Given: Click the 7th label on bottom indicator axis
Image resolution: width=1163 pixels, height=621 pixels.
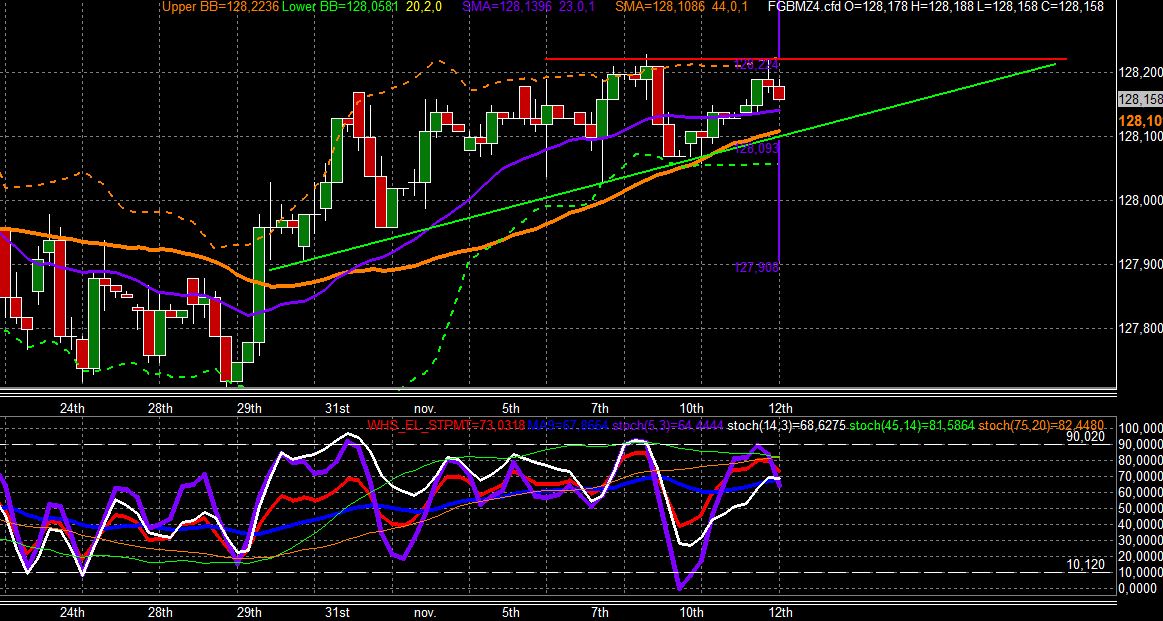Looking at the screenshot, I should point(600,613).
